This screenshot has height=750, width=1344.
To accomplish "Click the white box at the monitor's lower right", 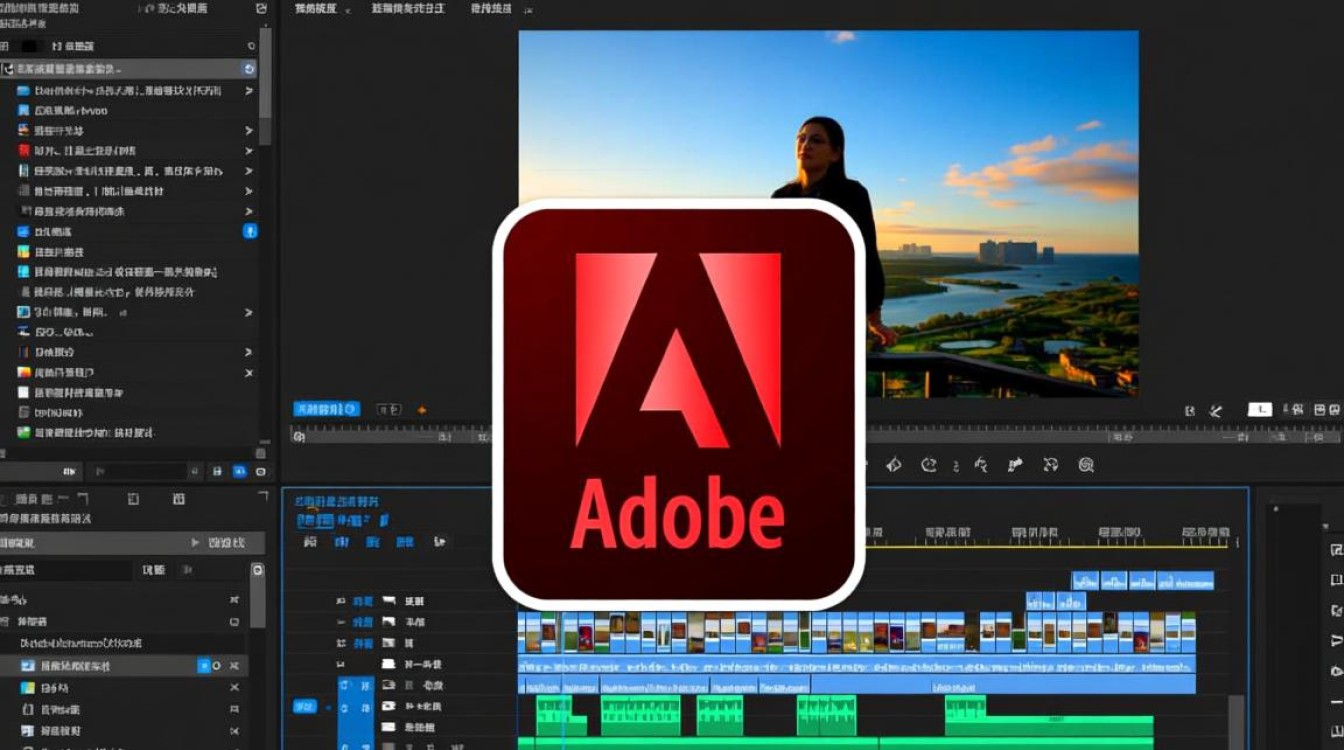I will click(x=1260, y=409).
